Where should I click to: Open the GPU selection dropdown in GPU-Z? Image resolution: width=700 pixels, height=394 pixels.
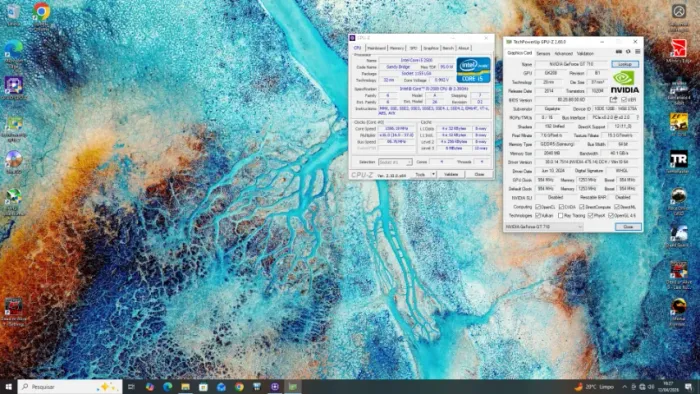click(544, 227)
